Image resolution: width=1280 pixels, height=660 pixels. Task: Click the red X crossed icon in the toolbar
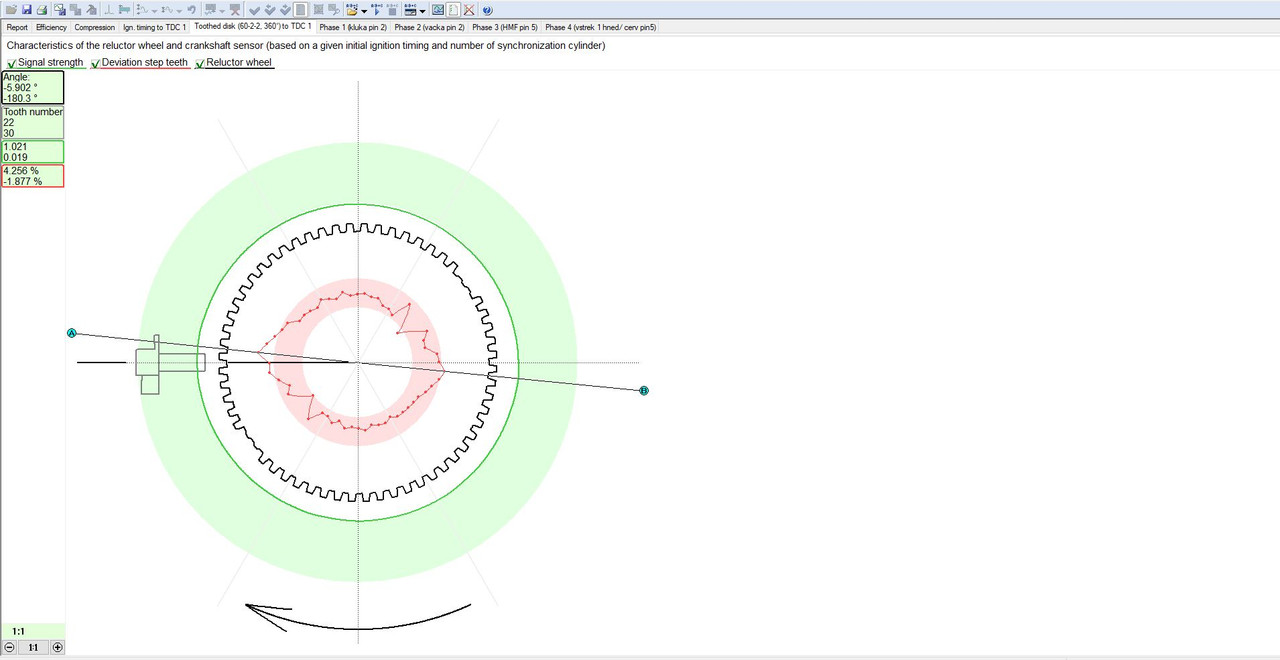point(469,9)
